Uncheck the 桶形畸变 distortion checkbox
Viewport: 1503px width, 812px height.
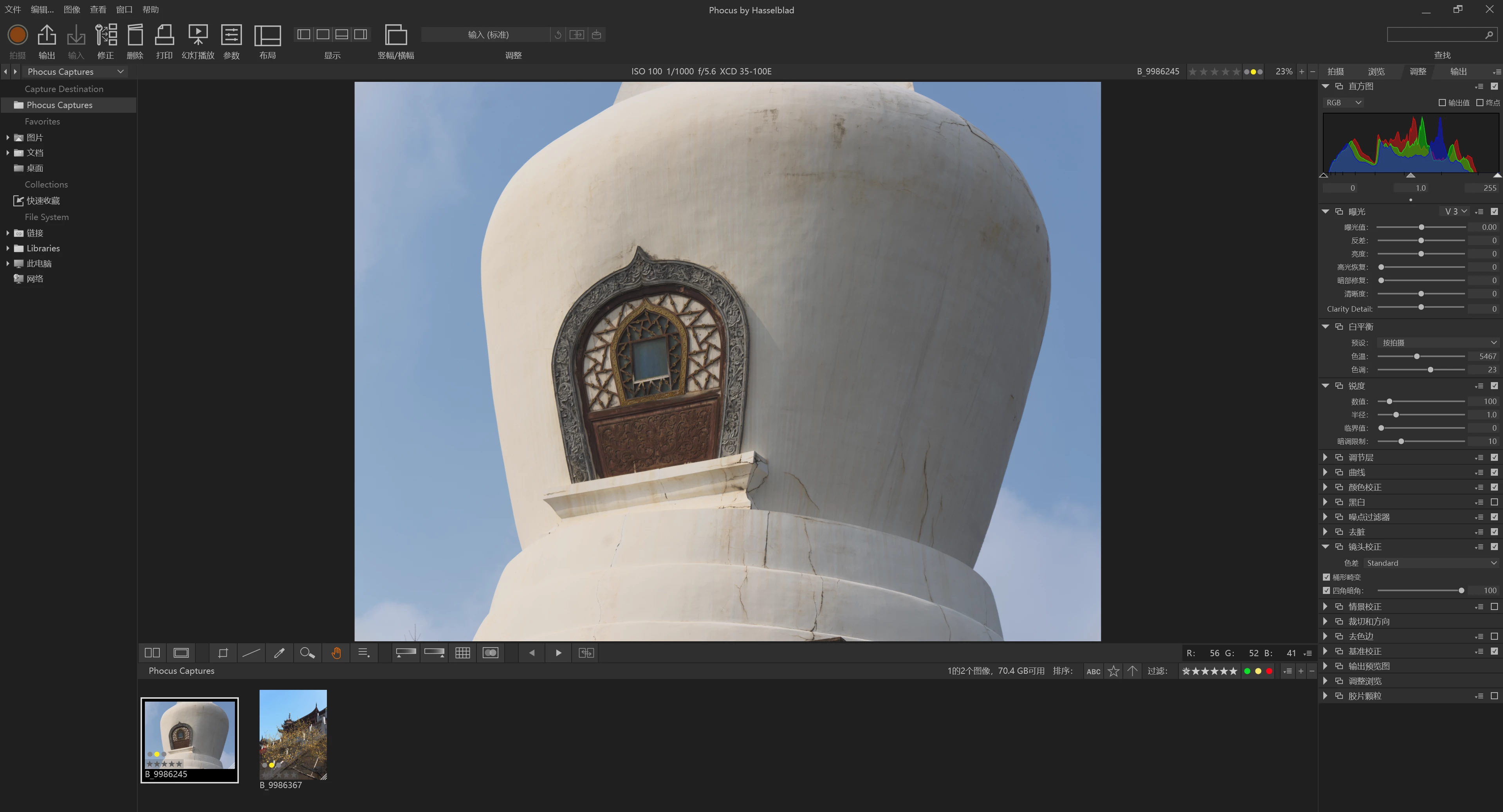point(1326,577)
